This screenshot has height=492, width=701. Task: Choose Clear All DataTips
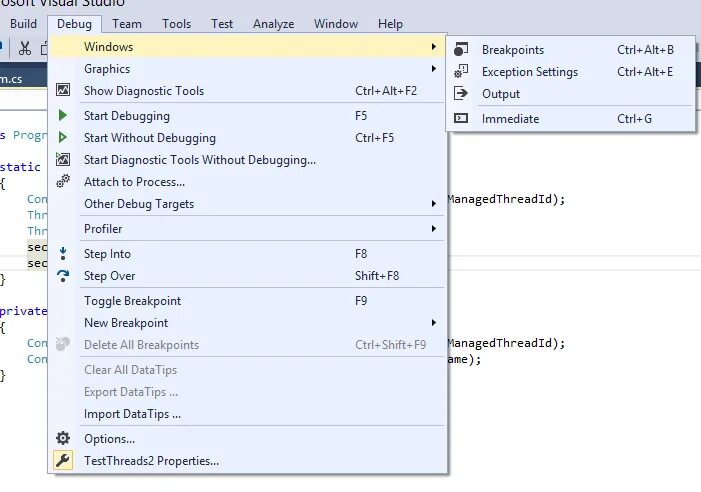pos(247,370)
